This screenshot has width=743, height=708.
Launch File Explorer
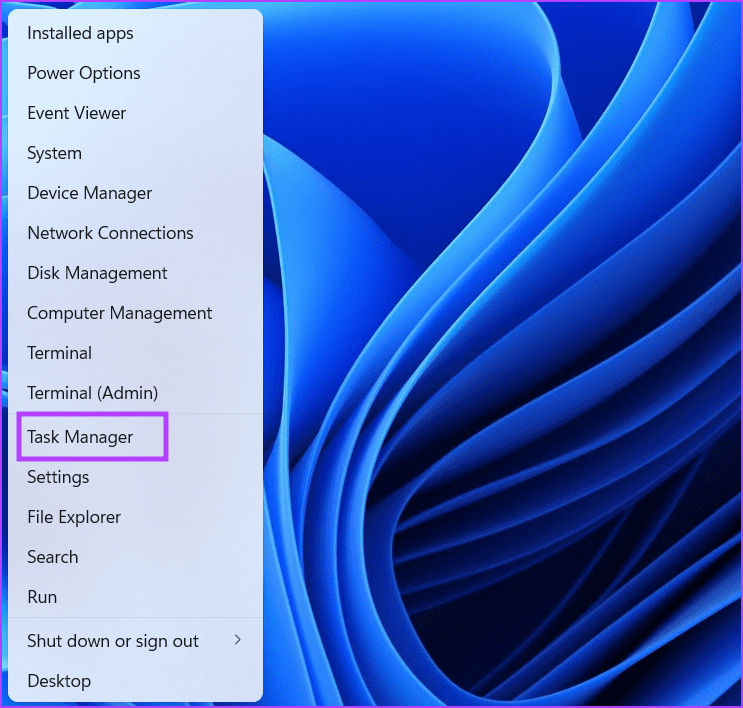(74, 517)
